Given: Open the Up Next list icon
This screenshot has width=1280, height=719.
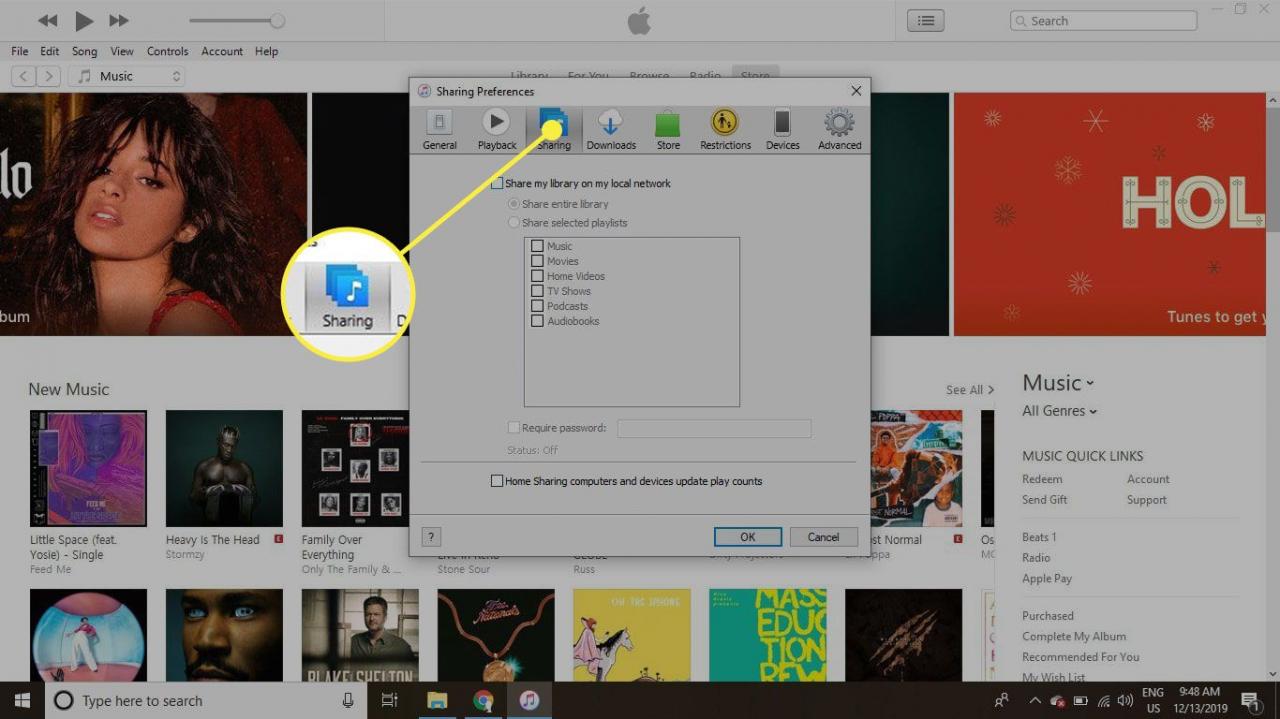Looking at the screenshot, I should (x=927, y=20).
